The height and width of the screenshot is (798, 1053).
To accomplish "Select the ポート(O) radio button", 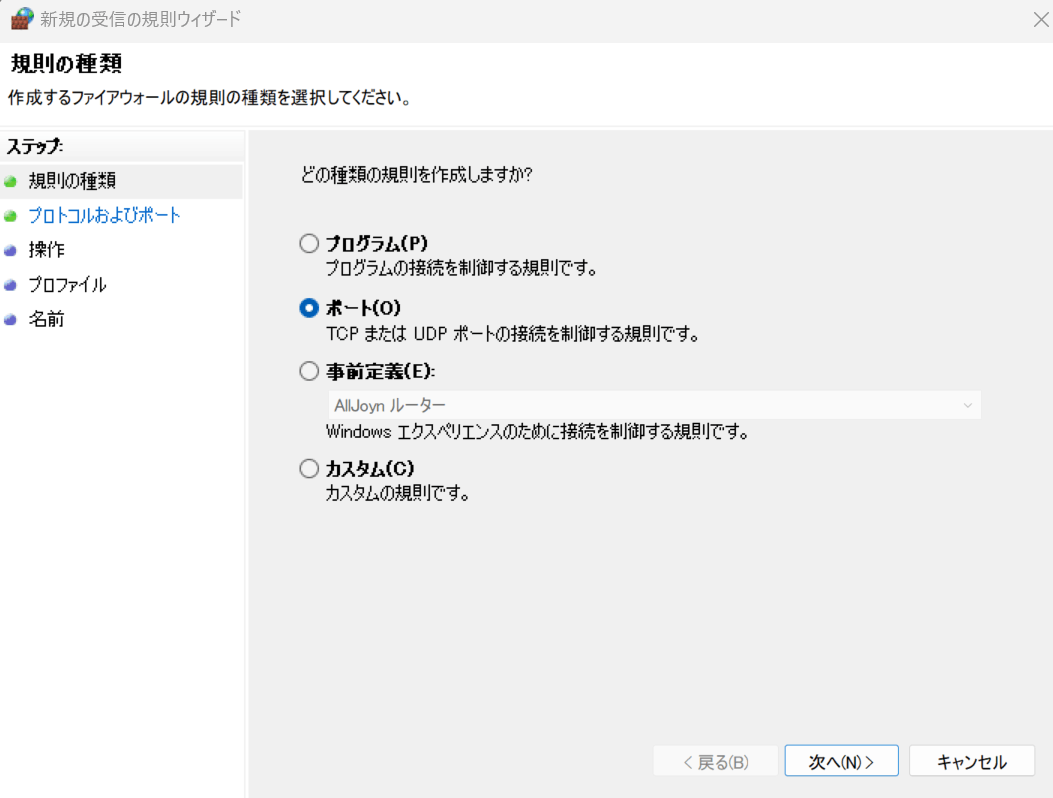I will [x=309, y=308].
